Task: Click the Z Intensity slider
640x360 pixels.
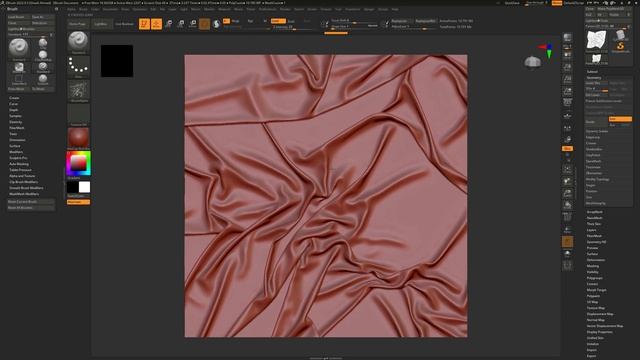Action: point(292,27)
